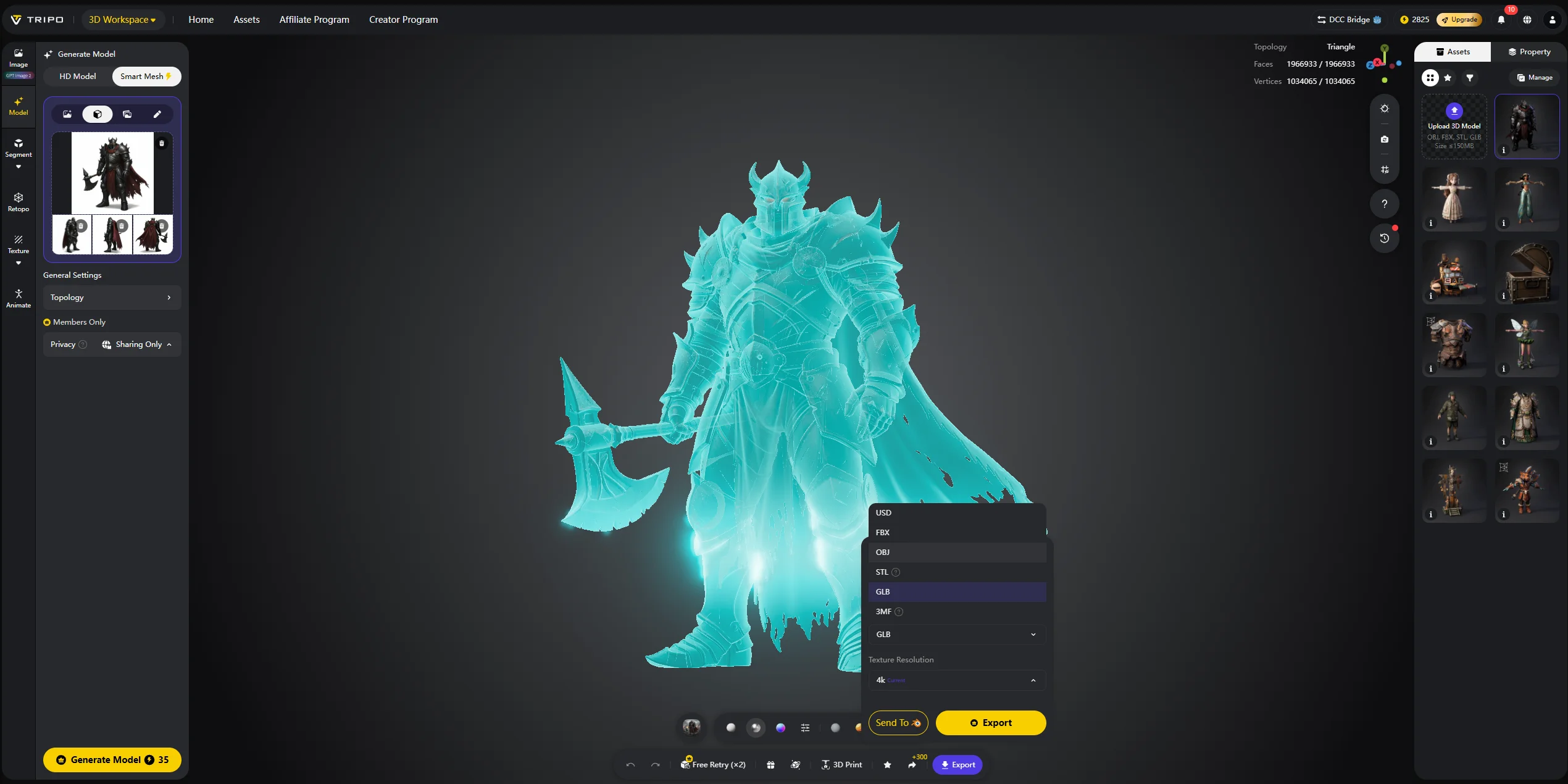Choose 3MF export format
Screen dimensions: 1568x784
[x=957, y=612]
